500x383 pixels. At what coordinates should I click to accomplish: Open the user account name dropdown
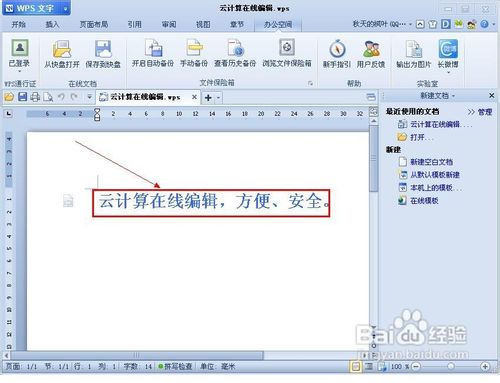[410, 24]
